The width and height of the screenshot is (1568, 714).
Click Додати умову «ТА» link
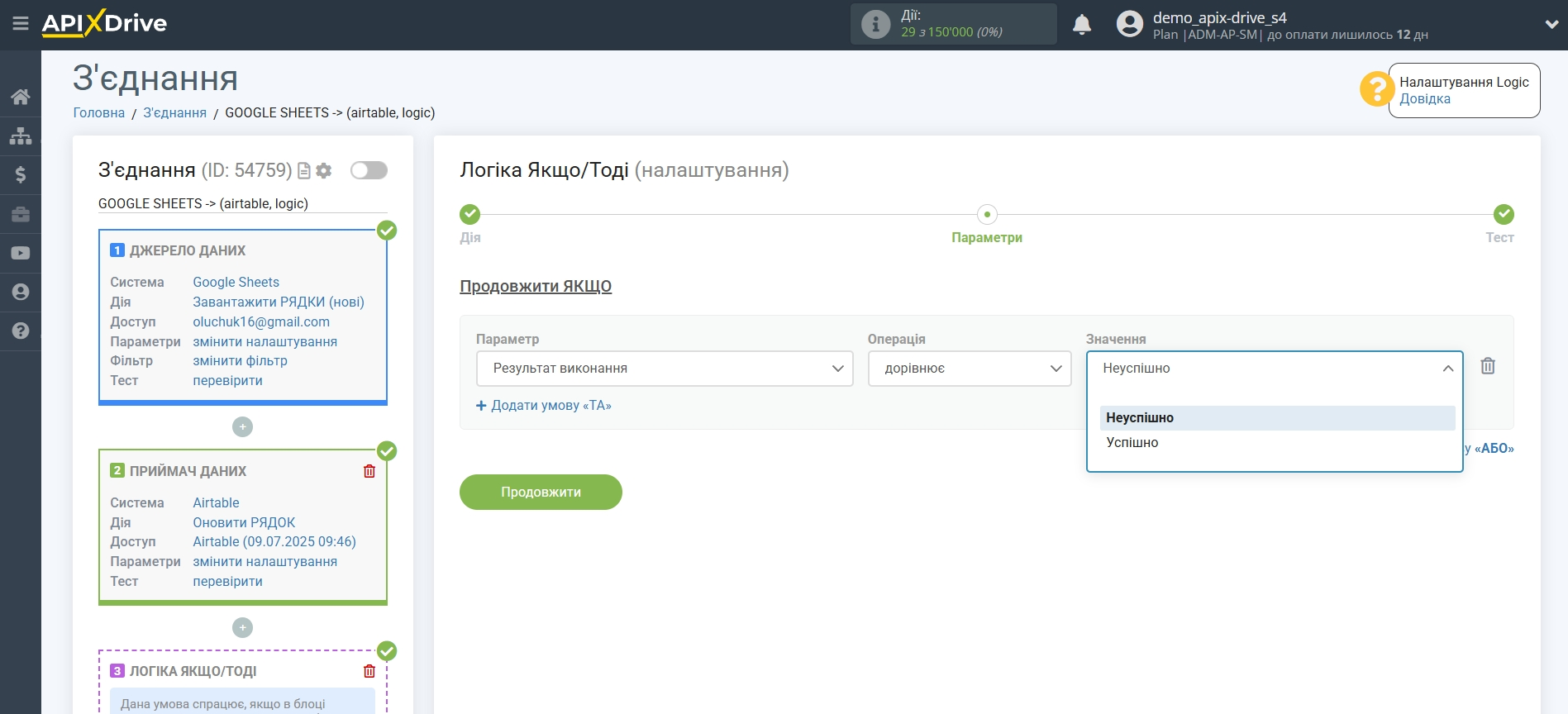click(x=544, y=406)
